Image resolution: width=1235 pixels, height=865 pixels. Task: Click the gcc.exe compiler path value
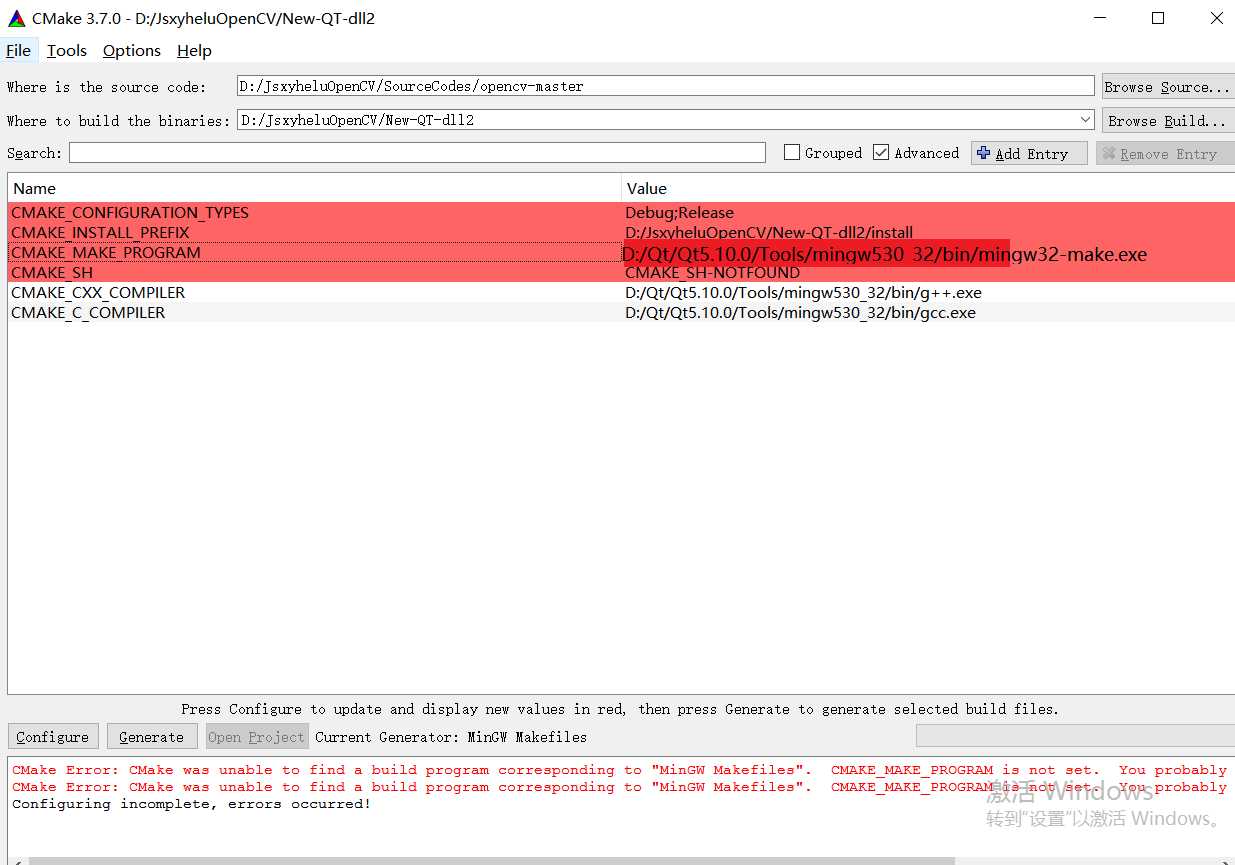coord(800,312)
